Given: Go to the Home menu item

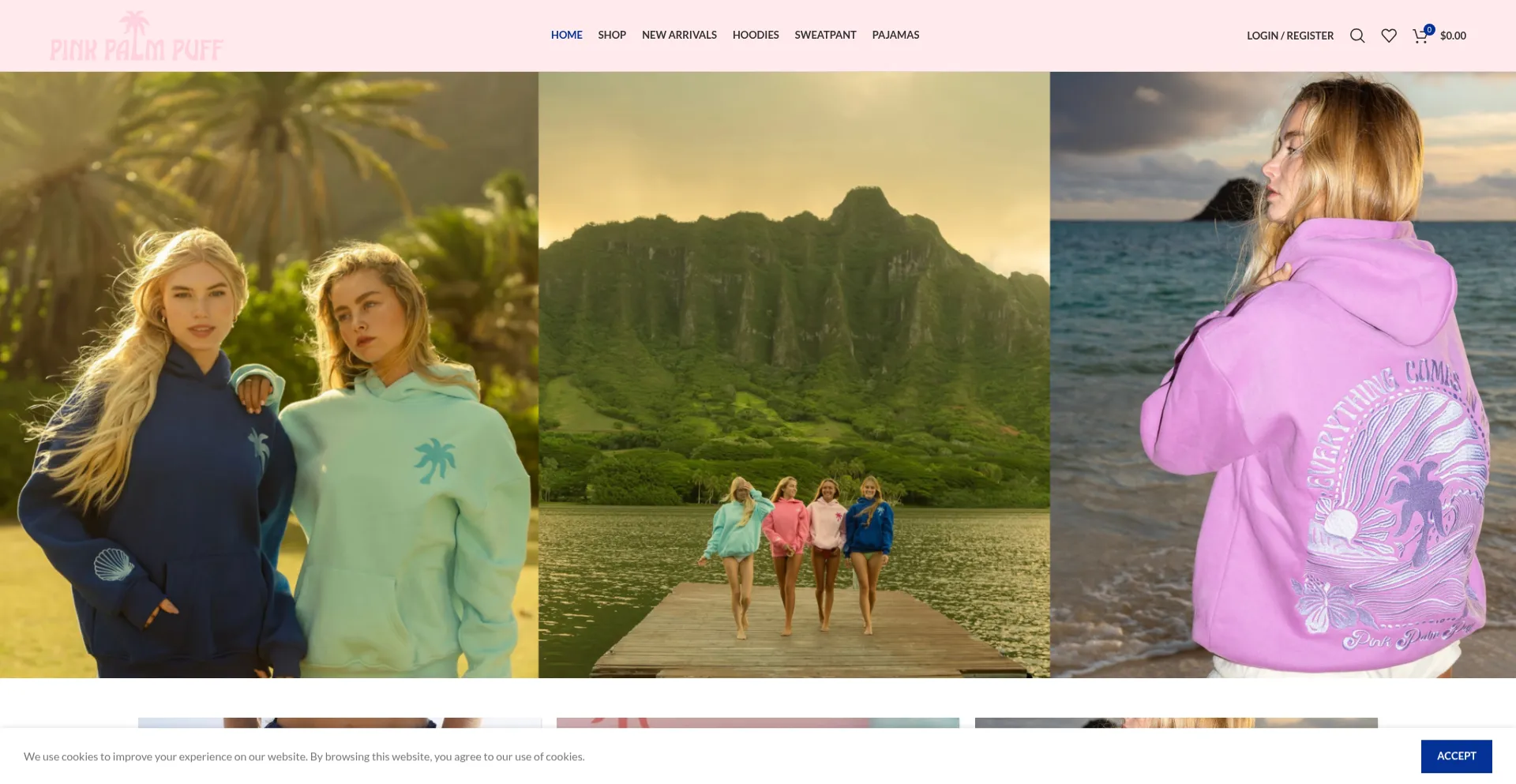Looking at the screenshot, I should coord(566,35).
